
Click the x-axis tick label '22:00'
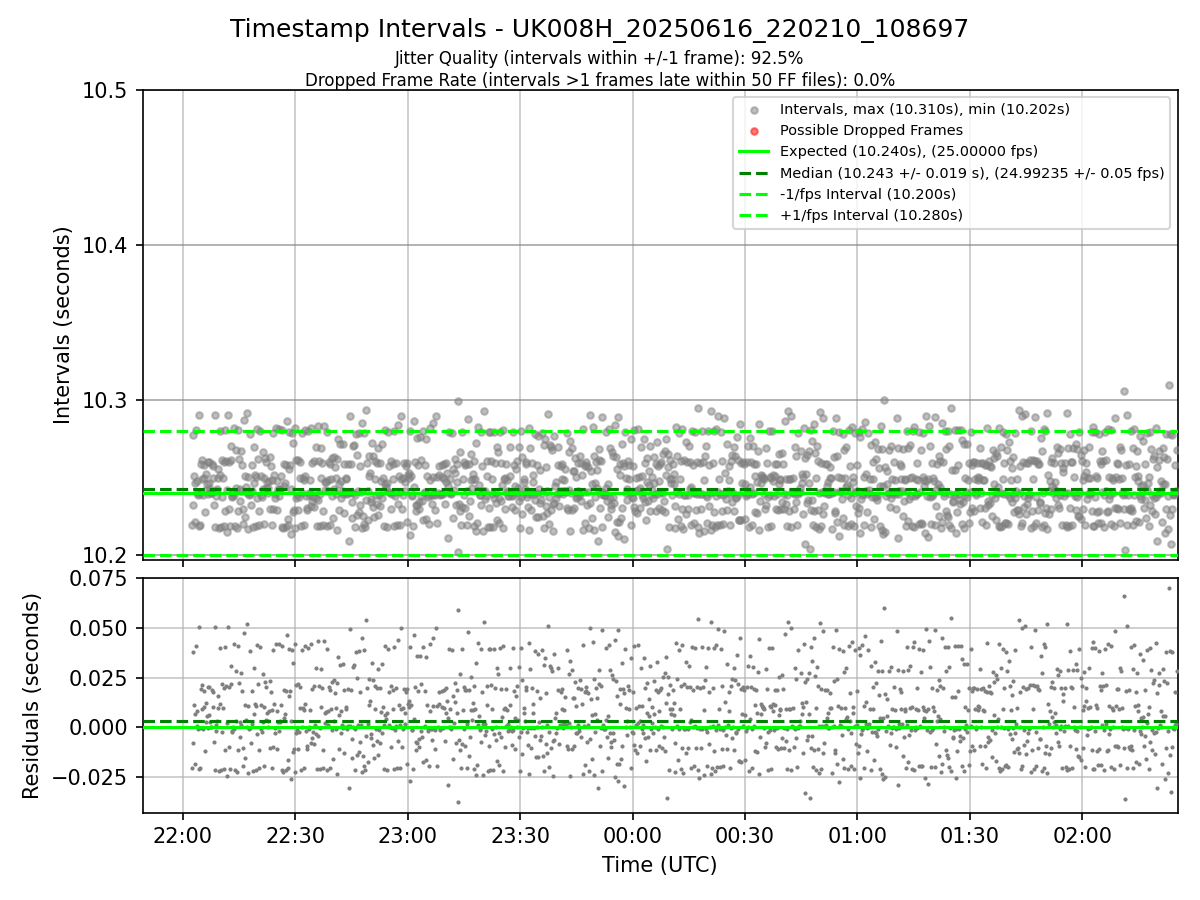tap(182, 835)
